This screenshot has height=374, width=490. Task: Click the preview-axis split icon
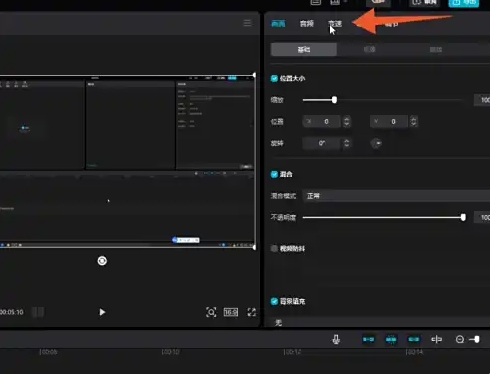tap(436, 339)
